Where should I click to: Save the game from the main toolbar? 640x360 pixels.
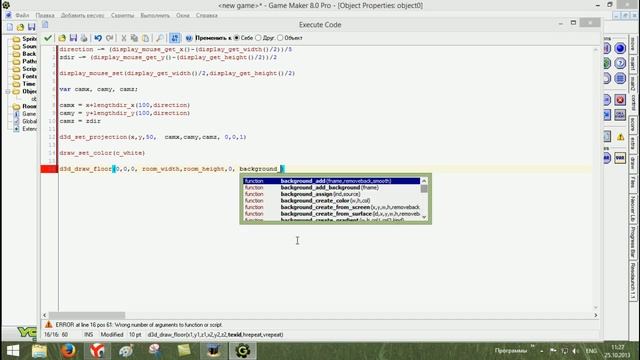point(31,27)
